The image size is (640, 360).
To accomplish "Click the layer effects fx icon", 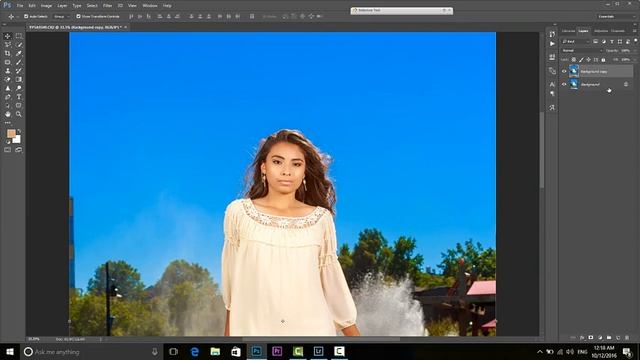I will click(x=582, y=338).
